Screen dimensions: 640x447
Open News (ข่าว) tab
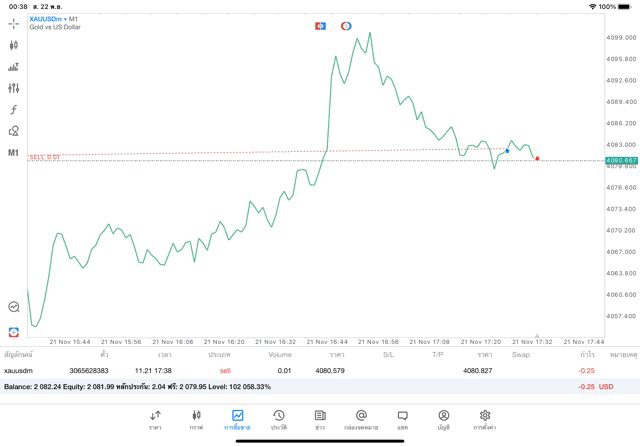tap(319, 419)
